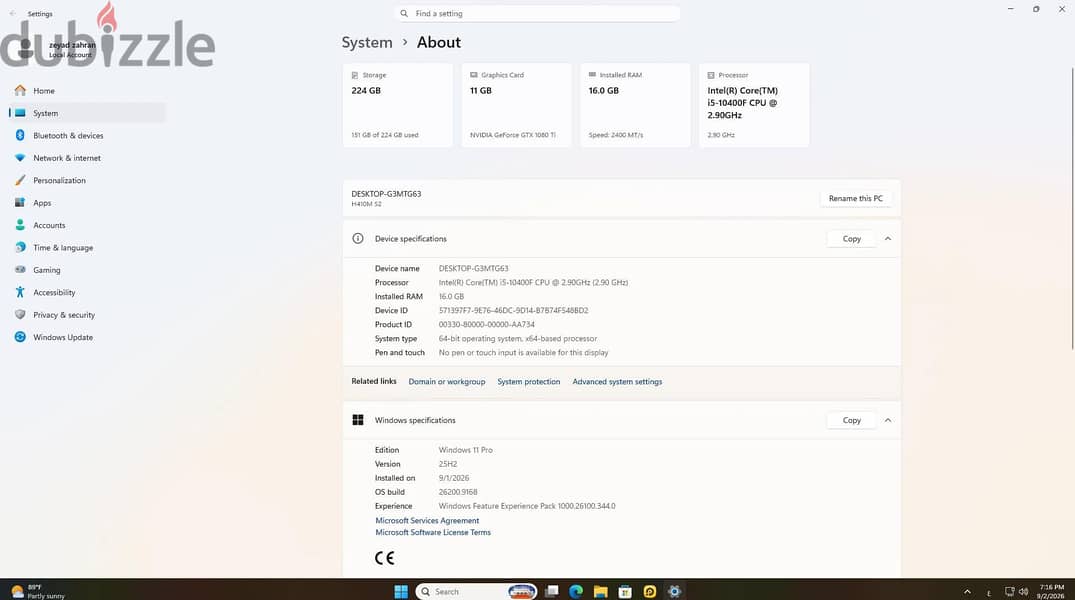Go back using the Settings back arrow
This screenshot has width=1075, height=600.
click(12, 14)
